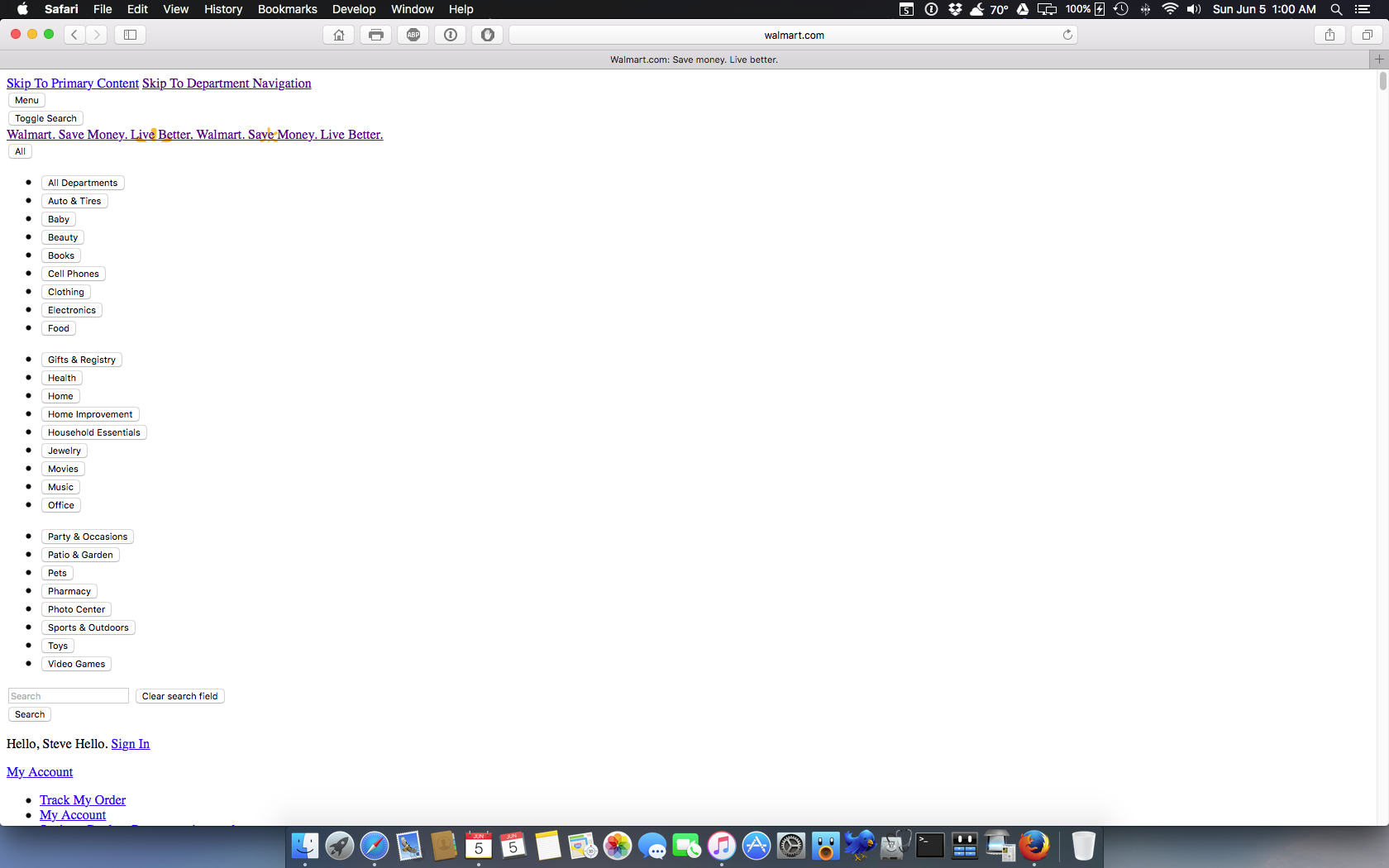
Task: Open the History menu
Action: pyautogui.click(x=223, y=9)
